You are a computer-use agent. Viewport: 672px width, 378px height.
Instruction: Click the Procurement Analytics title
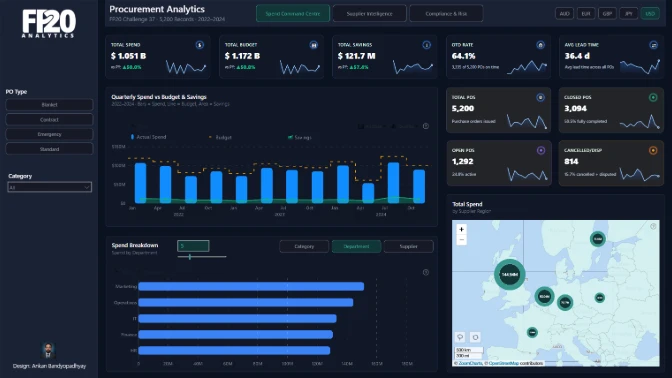point(157,9)
